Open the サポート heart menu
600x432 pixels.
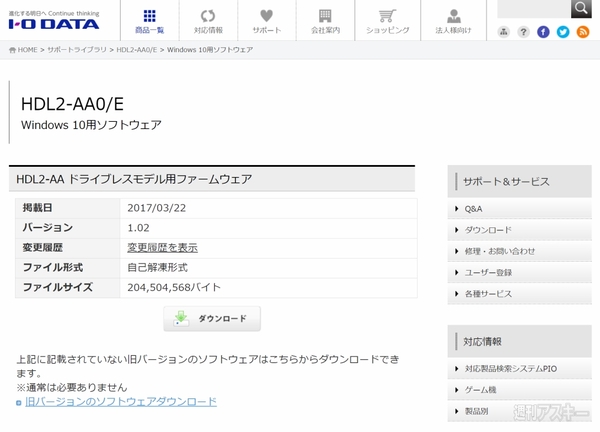coord(267,21)
